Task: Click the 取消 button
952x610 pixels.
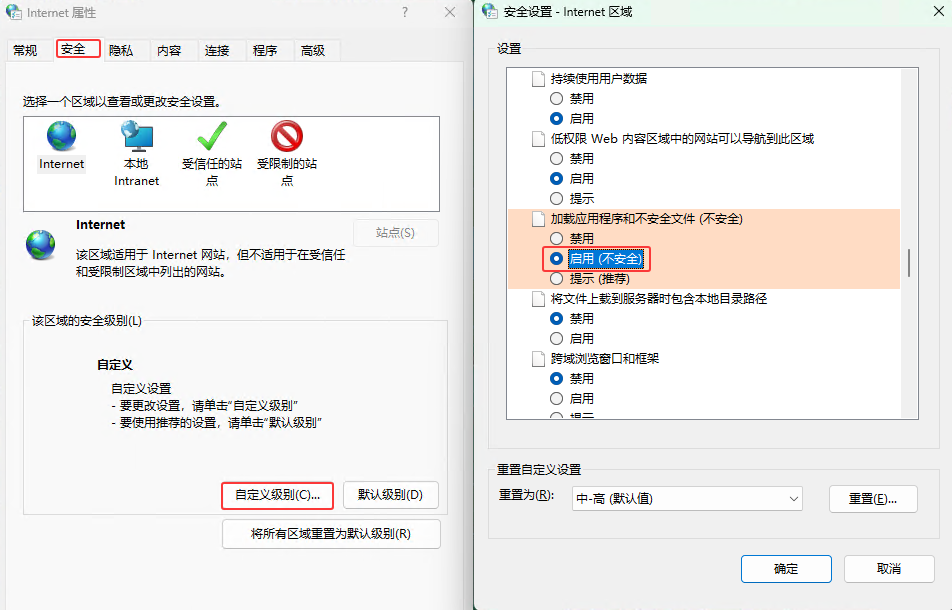Action: 889,569
